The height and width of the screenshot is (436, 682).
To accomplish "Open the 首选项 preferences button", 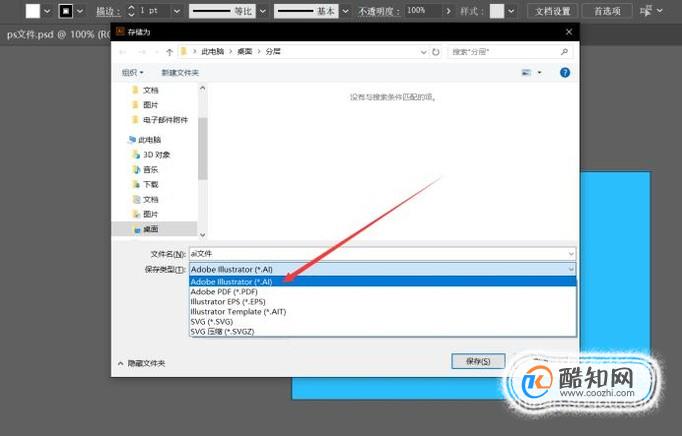I will tap(607, 11).
